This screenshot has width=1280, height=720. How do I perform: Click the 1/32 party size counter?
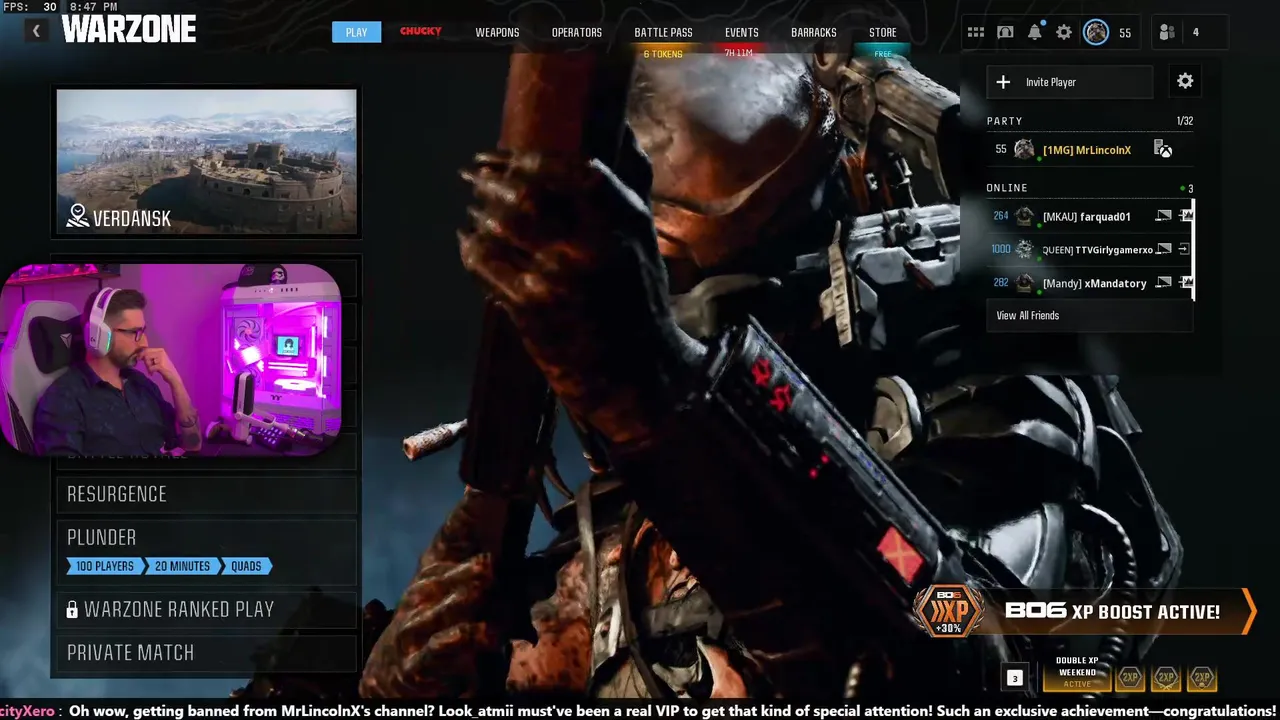coord(1185,121)
